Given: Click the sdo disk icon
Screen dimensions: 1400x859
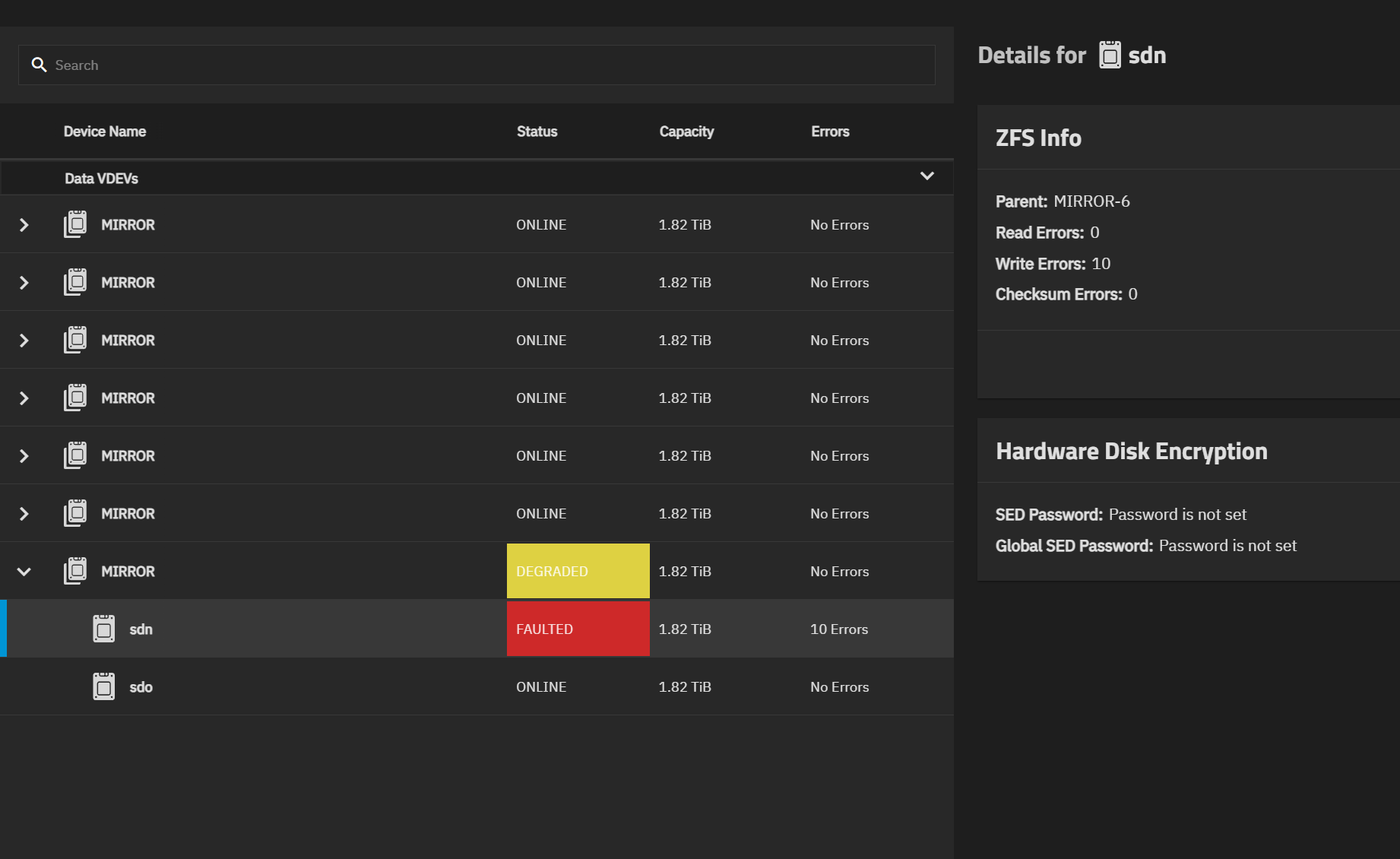Looking at the screenshot, I should click(104, 687).
